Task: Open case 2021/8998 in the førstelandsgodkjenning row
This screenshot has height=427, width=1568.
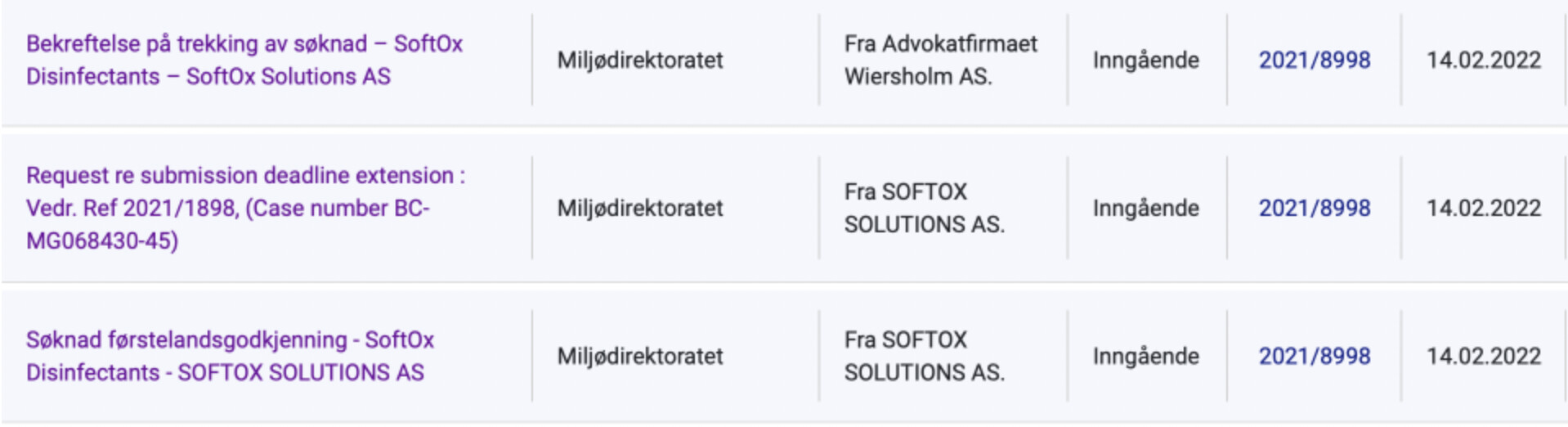Action: pos(1314,356)
